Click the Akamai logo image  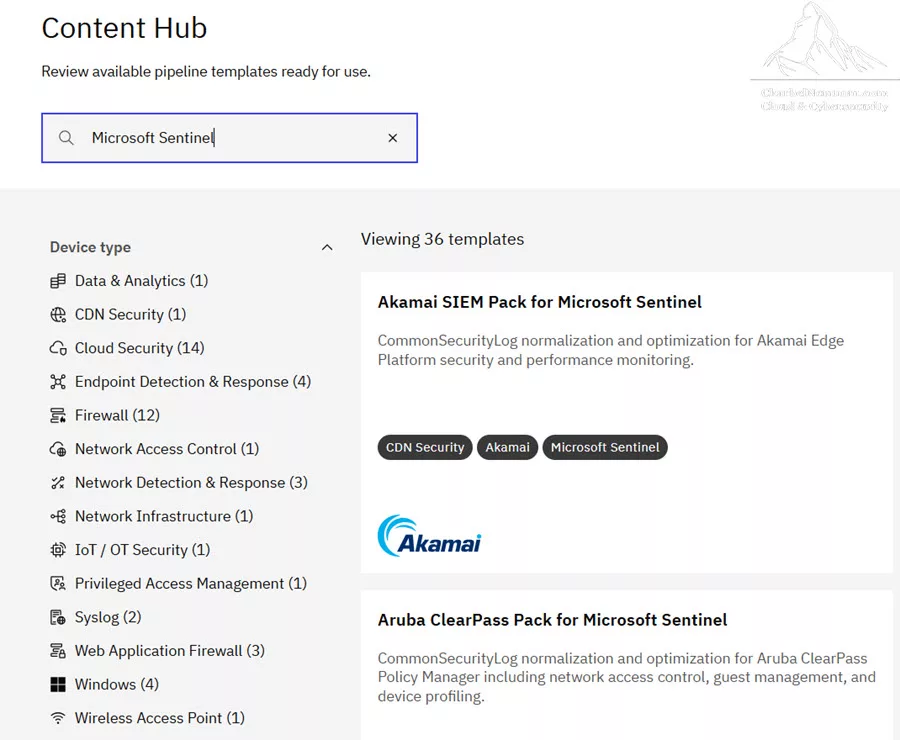pyautogui.click(x=429, y=536)
